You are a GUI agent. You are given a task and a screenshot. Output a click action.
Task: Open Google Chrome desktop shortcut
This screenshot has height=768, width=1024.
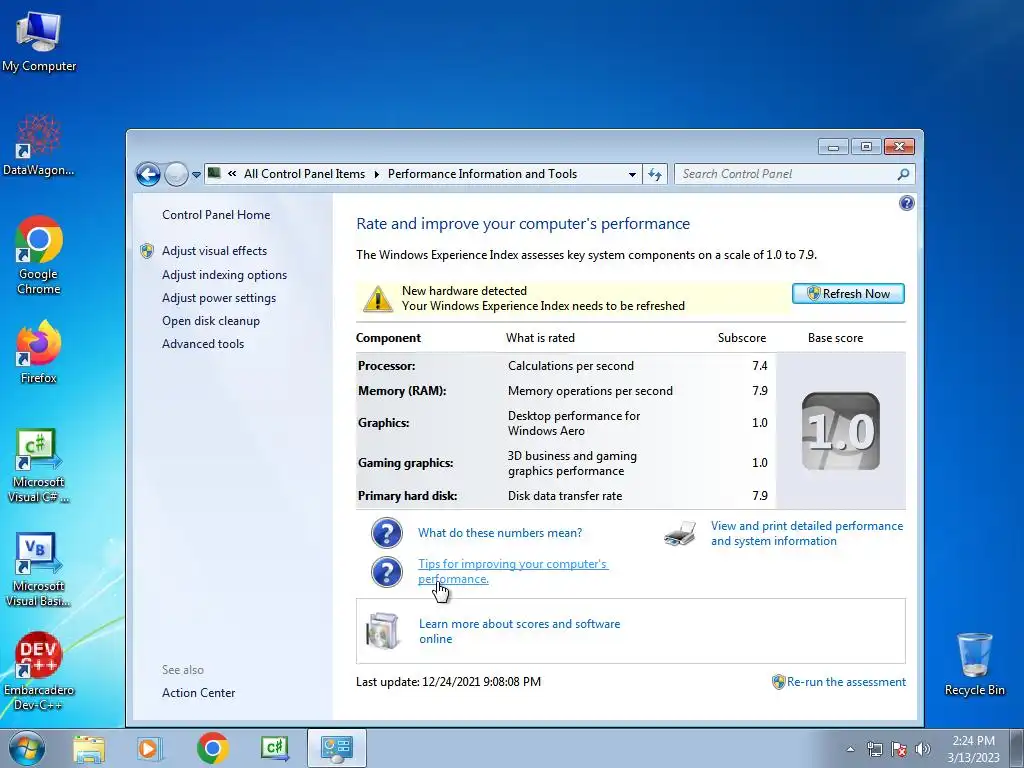pos(39,255)
